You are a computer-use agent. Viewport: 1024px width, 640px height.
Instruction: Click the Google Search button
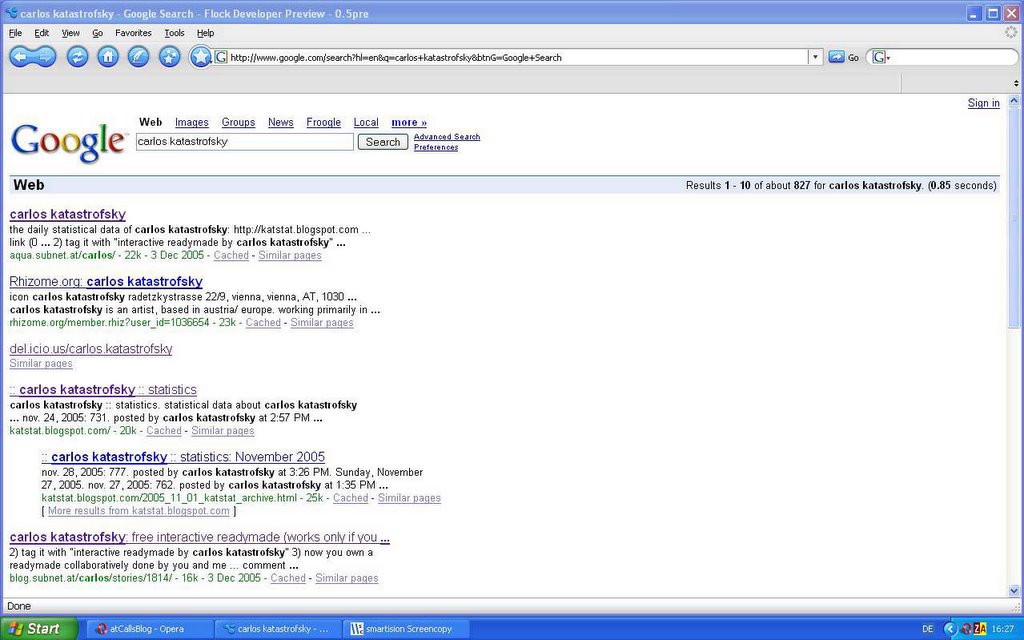[383, 142]
